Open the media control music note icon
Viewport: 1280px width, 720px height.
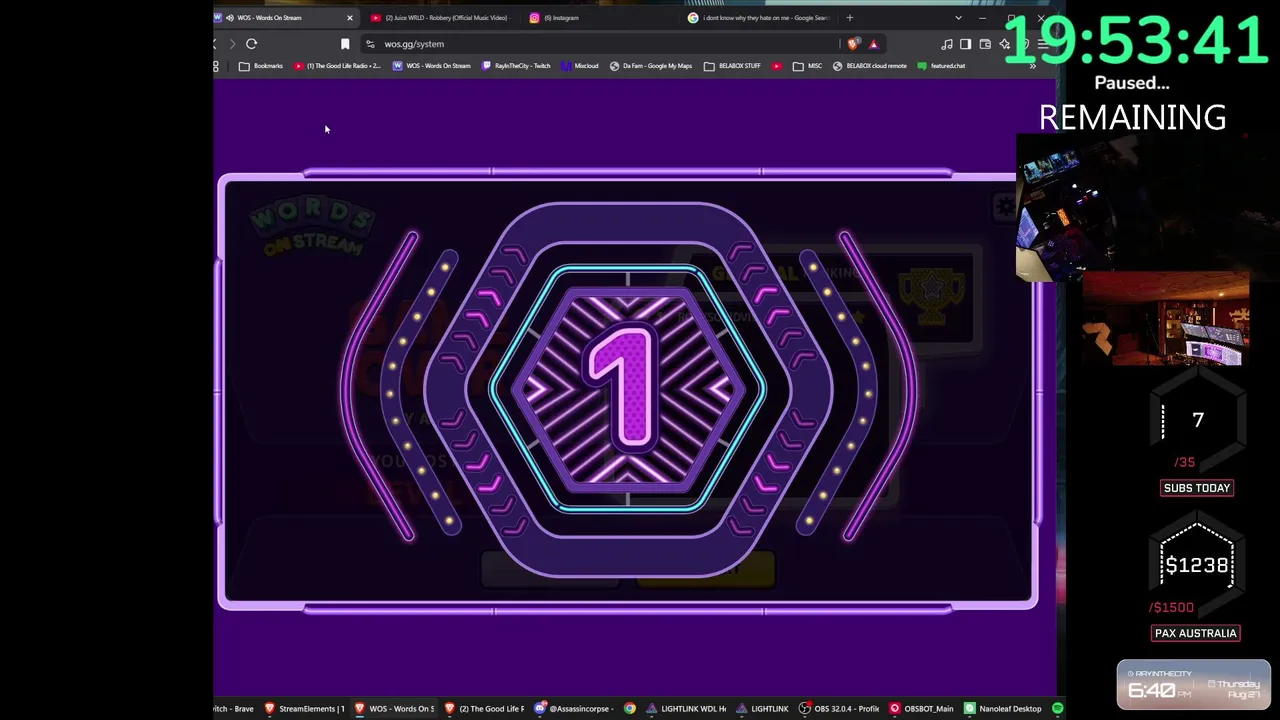[946, 44]
